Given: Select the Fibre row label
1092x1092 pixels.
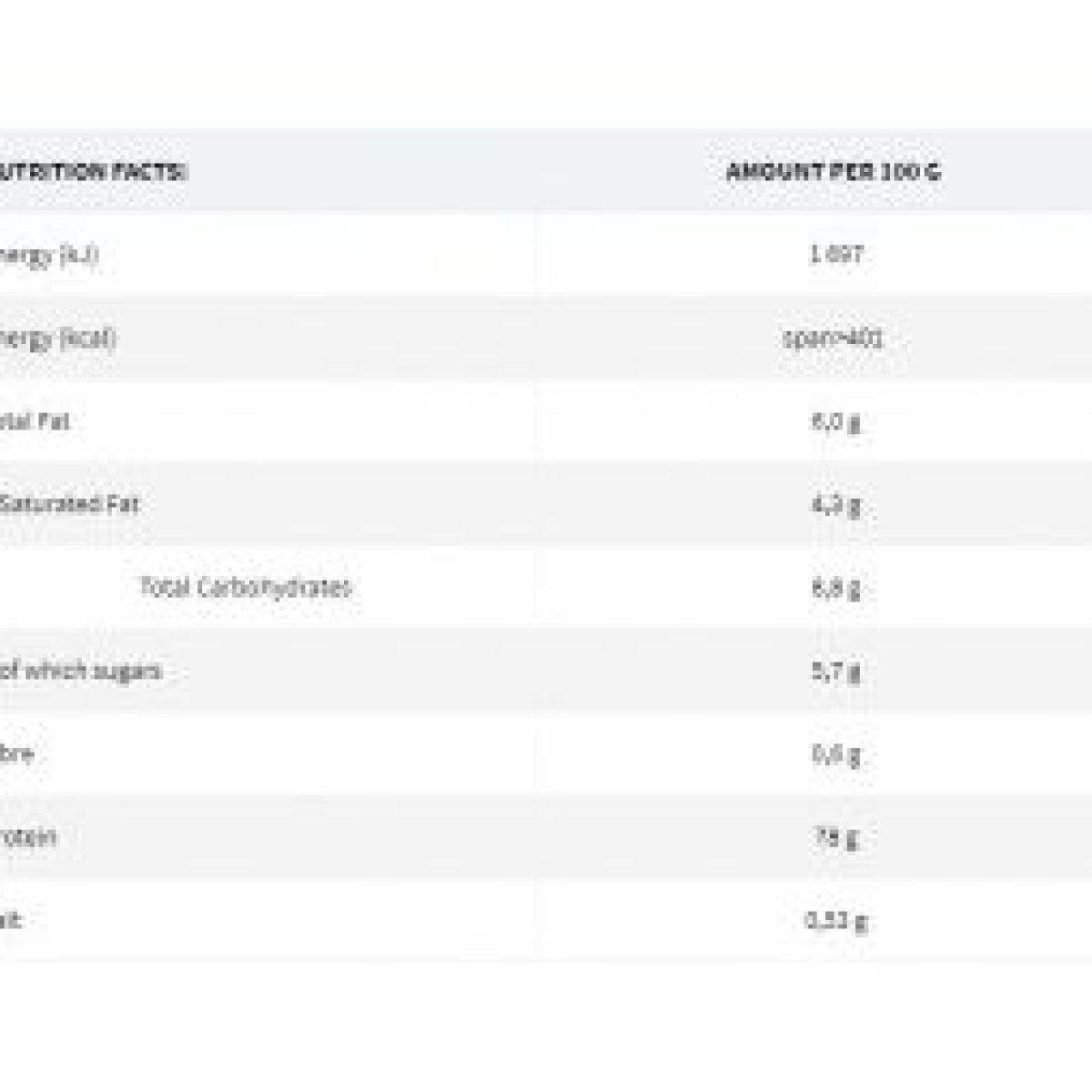Looking at the screenshot, I should 17,754.
